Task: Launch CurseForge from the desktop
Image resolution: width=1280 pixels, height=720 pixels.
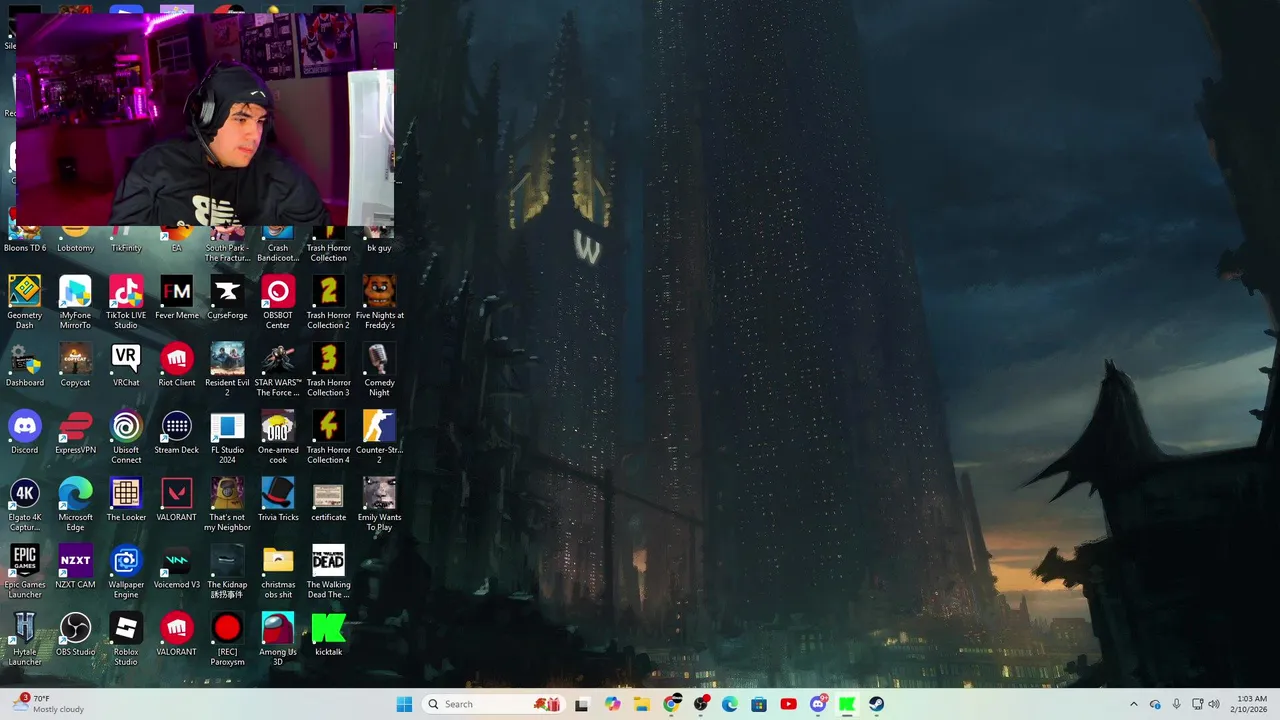Action: [227, 297]
